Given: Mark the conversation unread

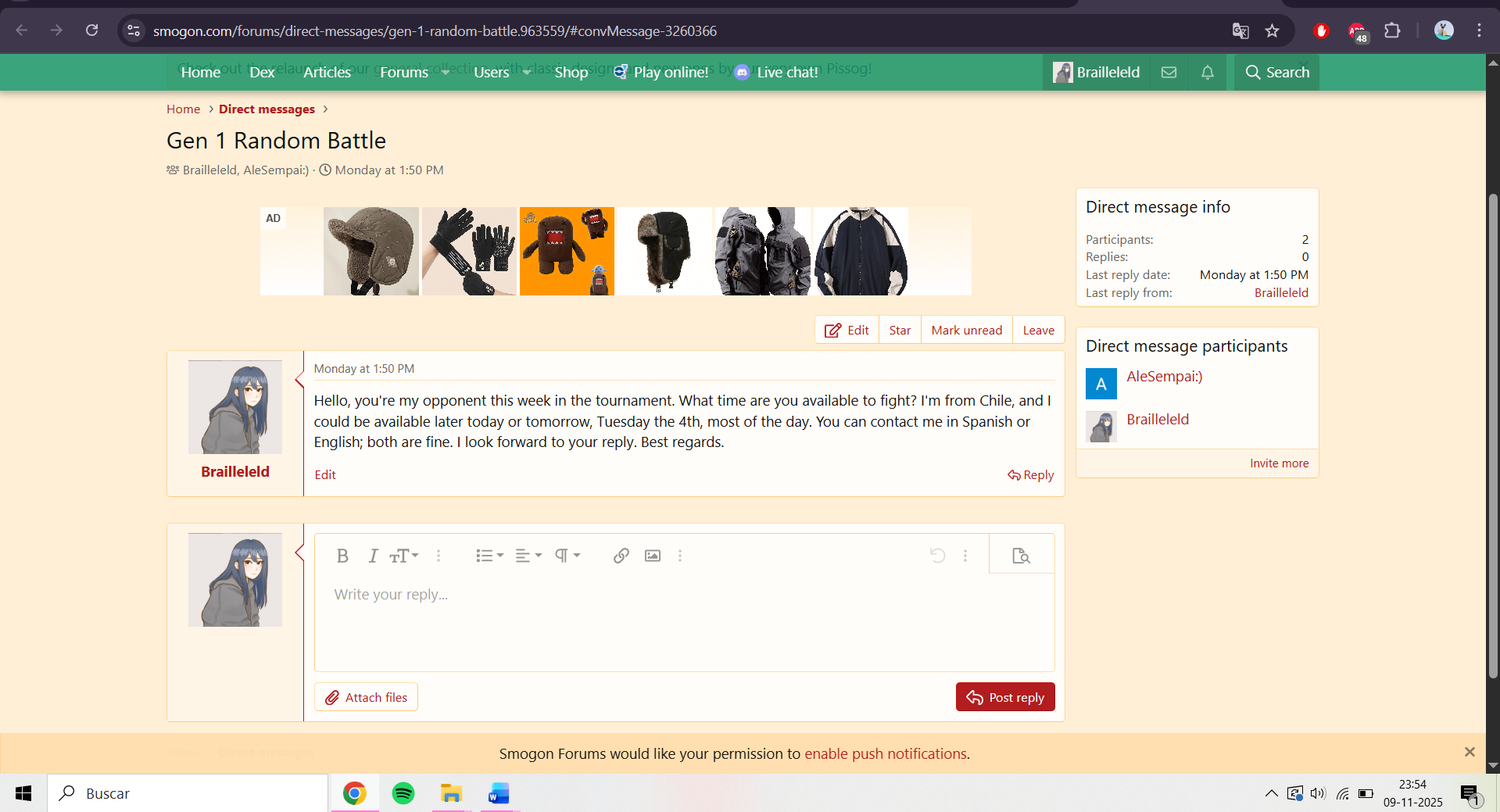Looking at the screenshot, I should [x=966, y=330].
